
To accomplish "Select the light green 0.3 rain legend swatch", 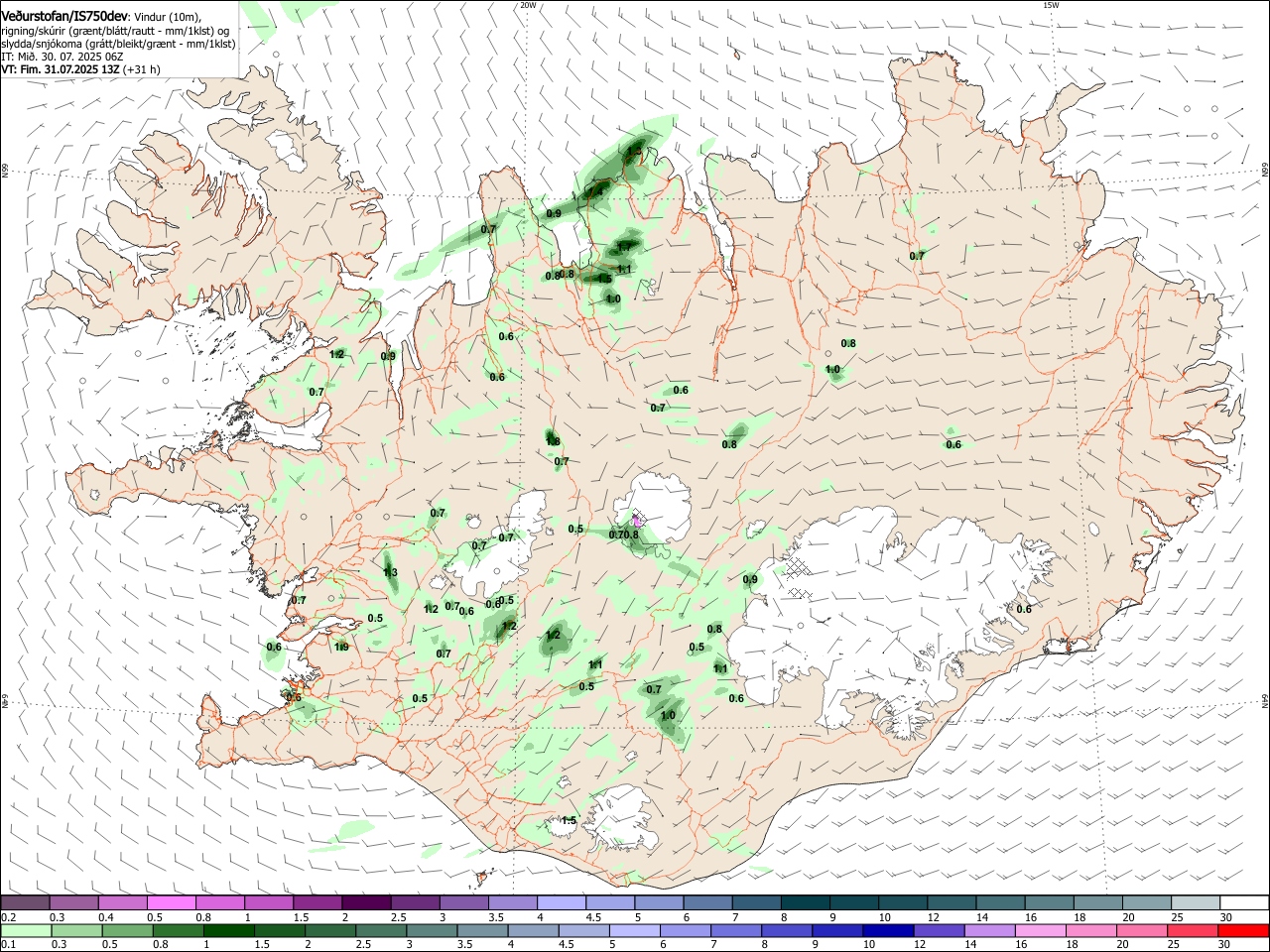I will tap(76, 931).
